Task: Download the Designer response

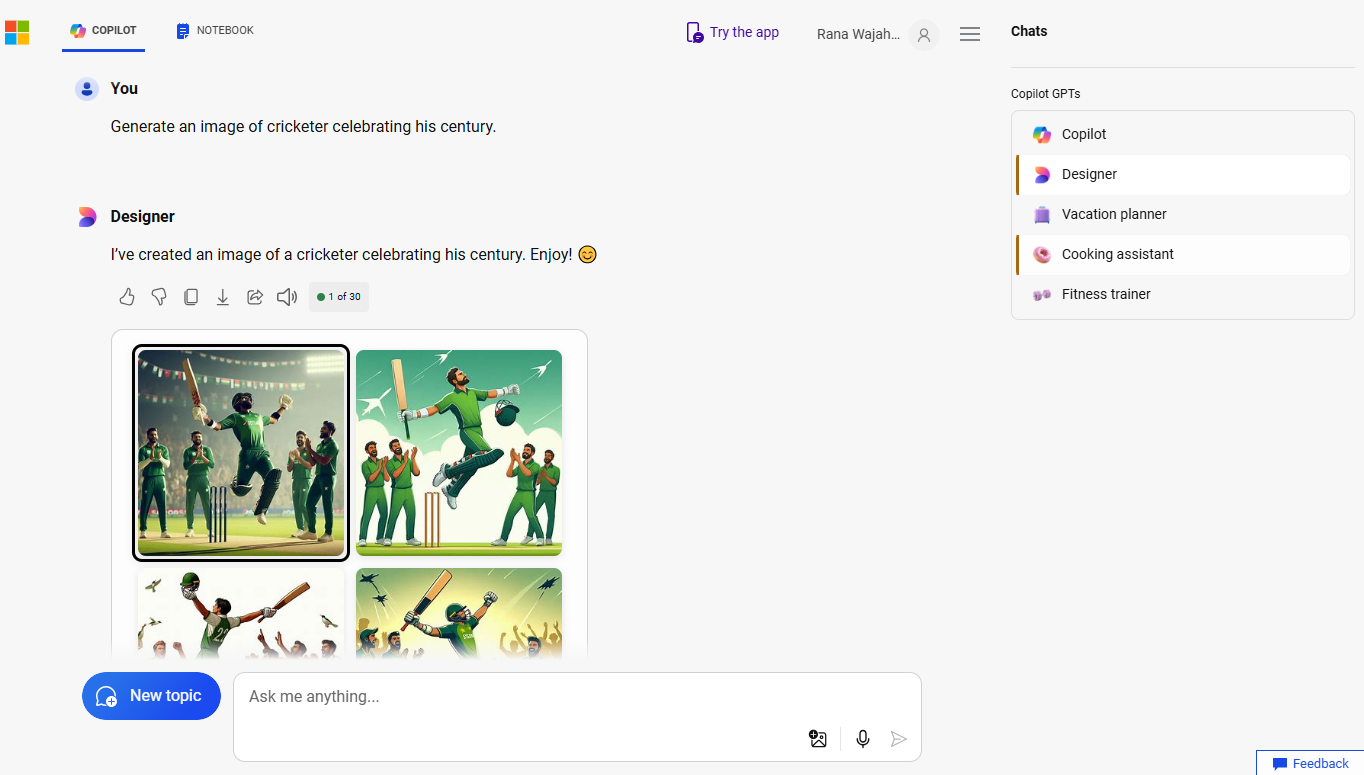Action: [x=223, y=297]
